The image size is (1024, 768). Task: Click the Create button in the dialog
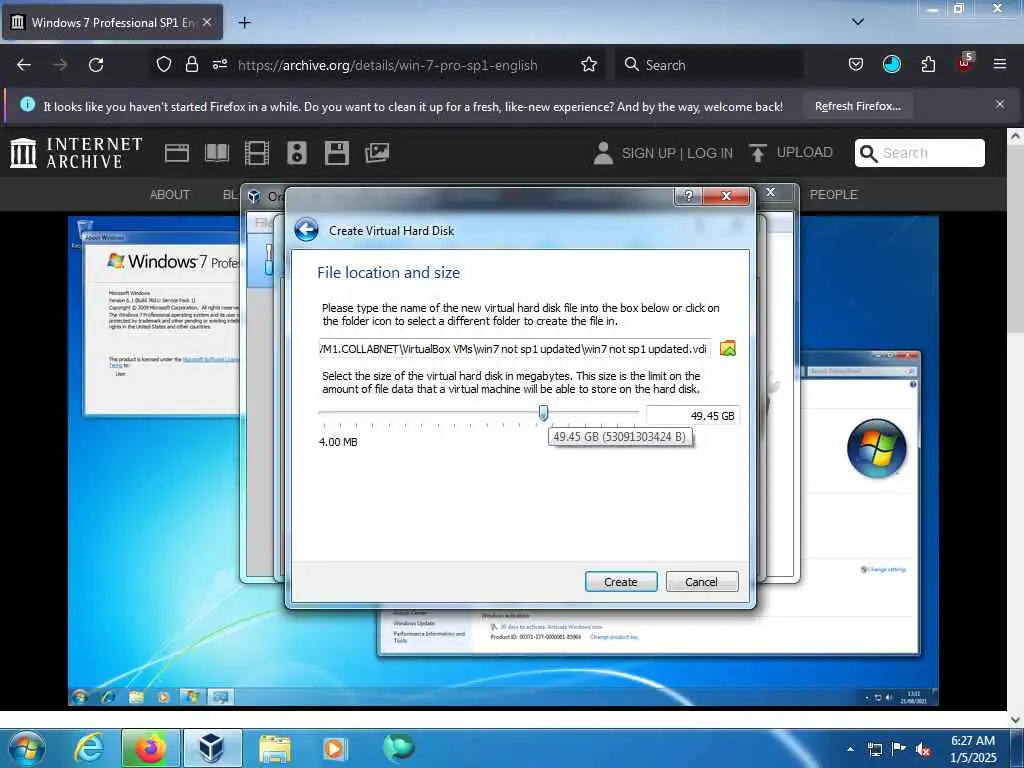[x=620, y=581]
